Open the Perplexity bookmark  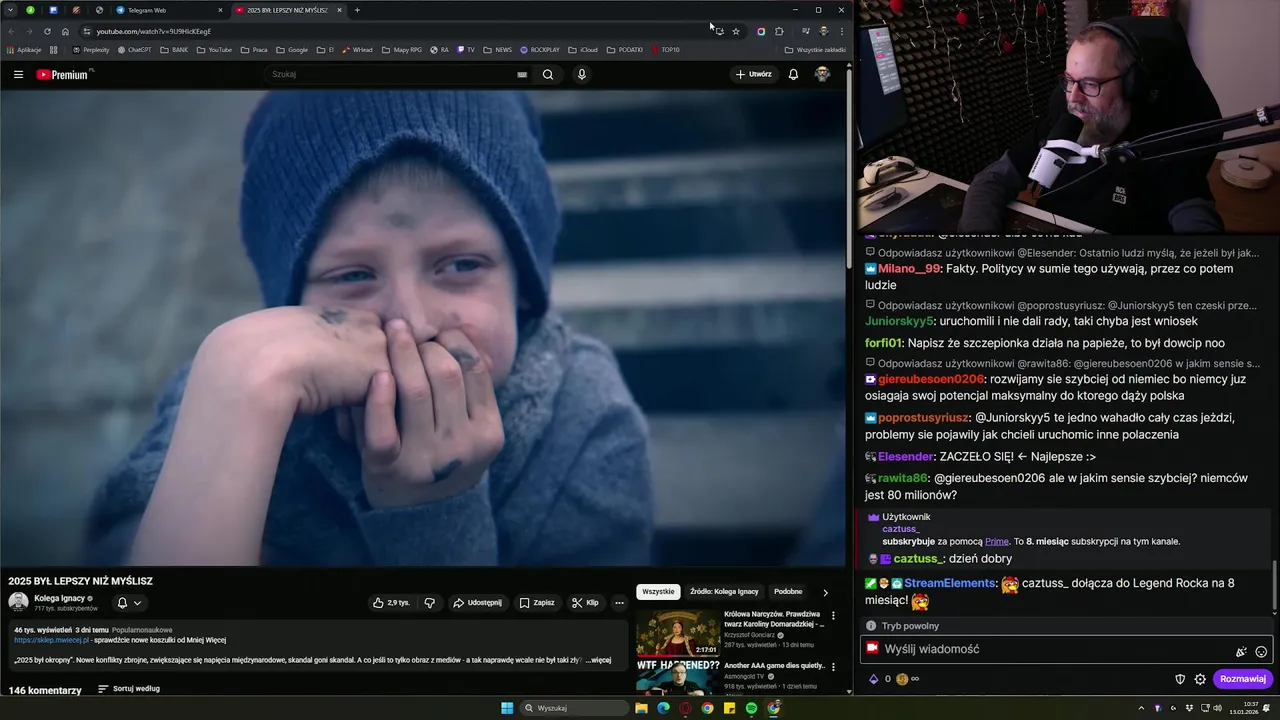coord(91,50)
